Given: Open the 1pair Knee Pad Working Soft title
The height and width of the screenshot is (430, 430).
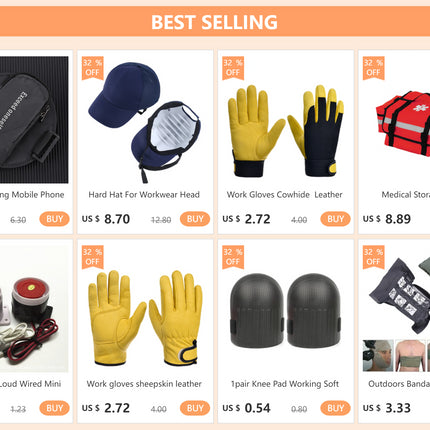Looking at the screenshot, I should (x=285, y=384).
